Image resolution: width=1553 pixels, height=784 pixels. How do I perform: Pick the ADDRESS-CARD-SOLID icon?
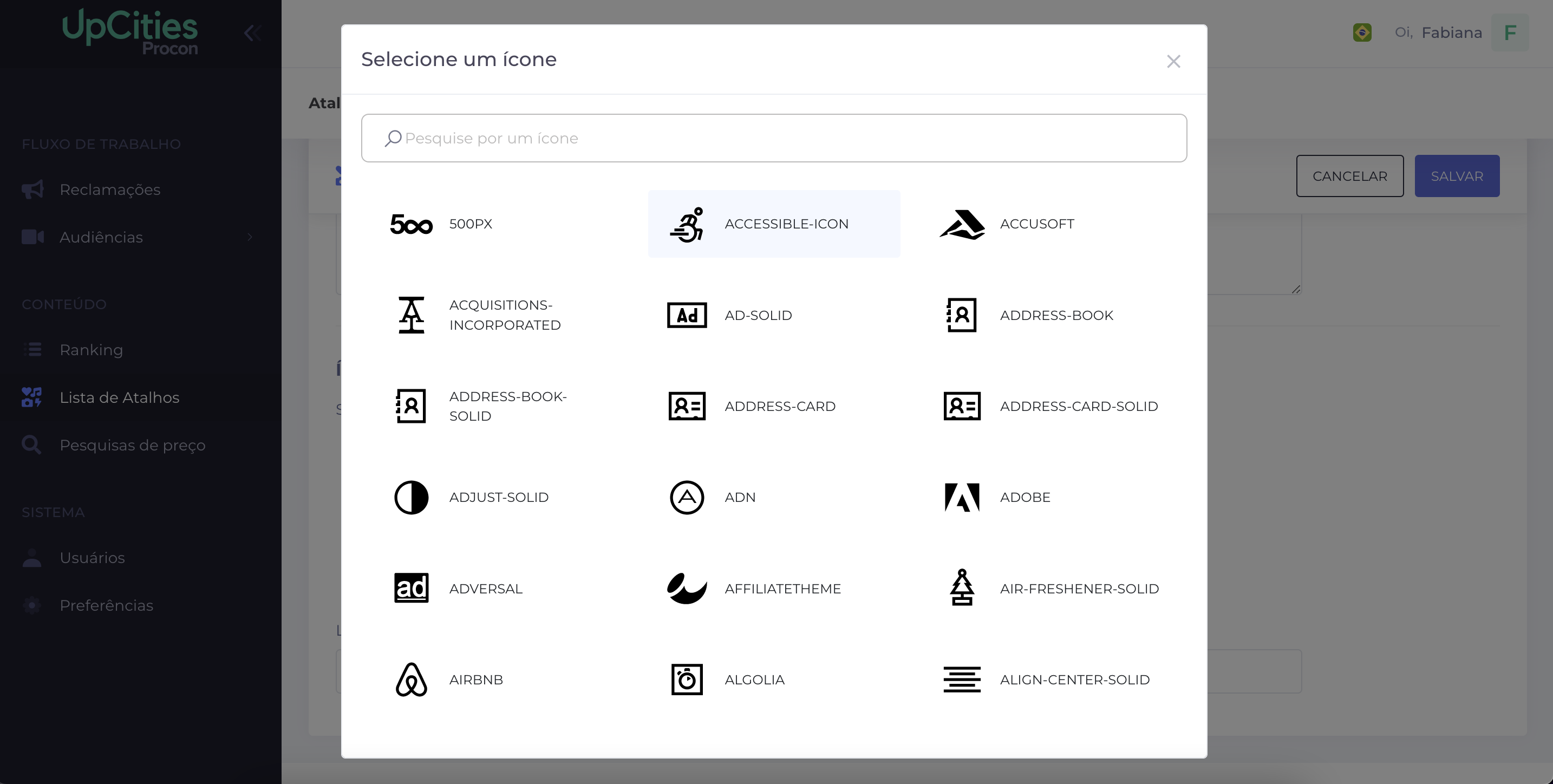[x=962, y=406]
